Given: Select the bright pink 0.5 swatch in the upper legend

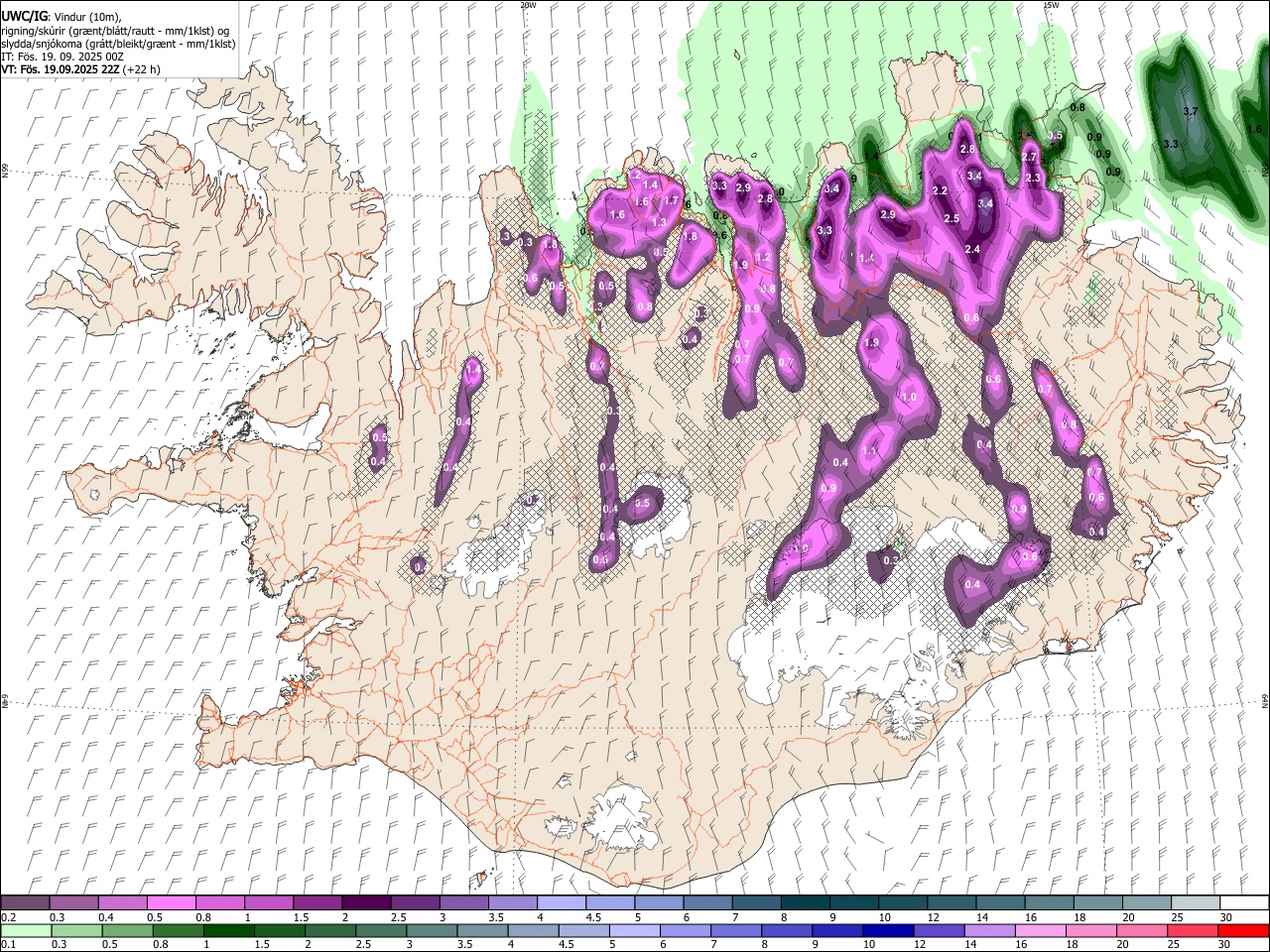Looking at the screenshot, I should (171, 903).
